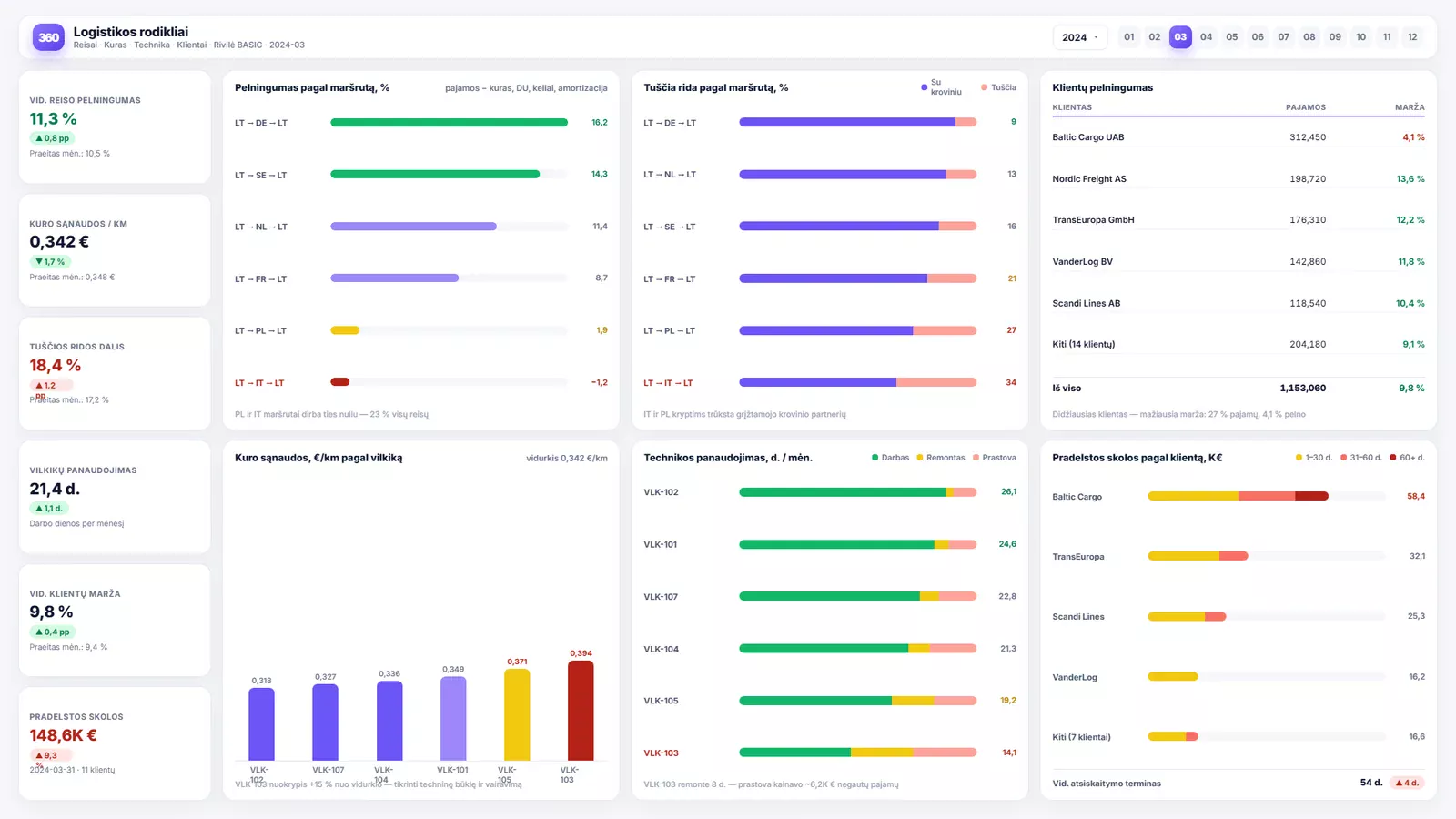Click the VLK-102 fuel cost bar
1456x819 pixels.
tap(261, 724)
